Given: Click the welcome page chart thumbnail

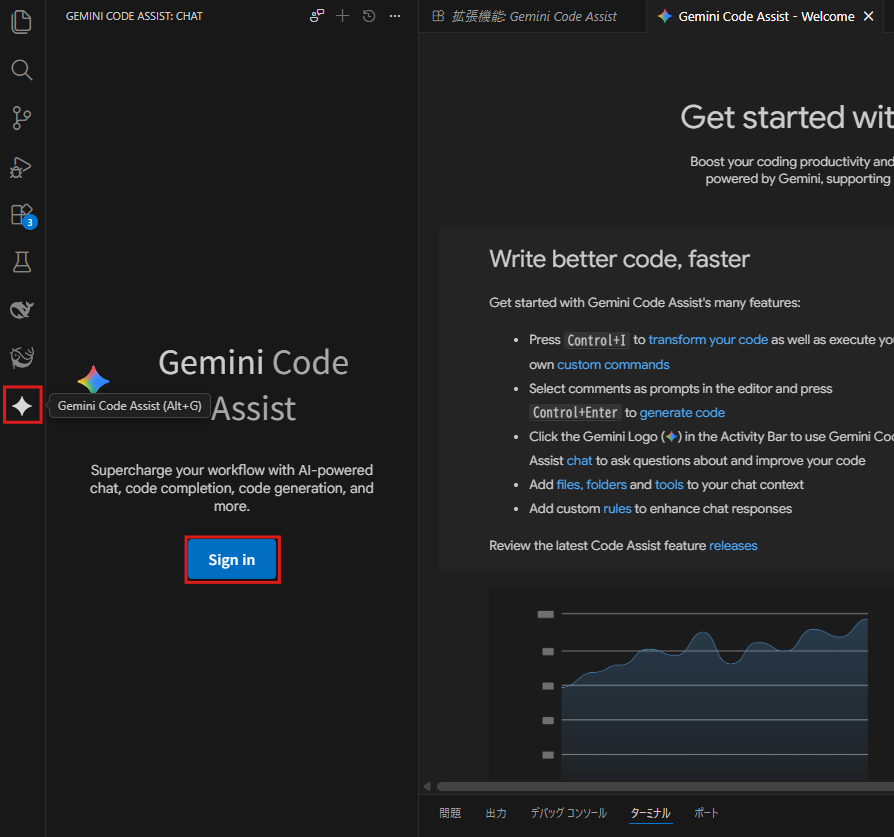Looking at the screenshot, I should tap(691, 682).
